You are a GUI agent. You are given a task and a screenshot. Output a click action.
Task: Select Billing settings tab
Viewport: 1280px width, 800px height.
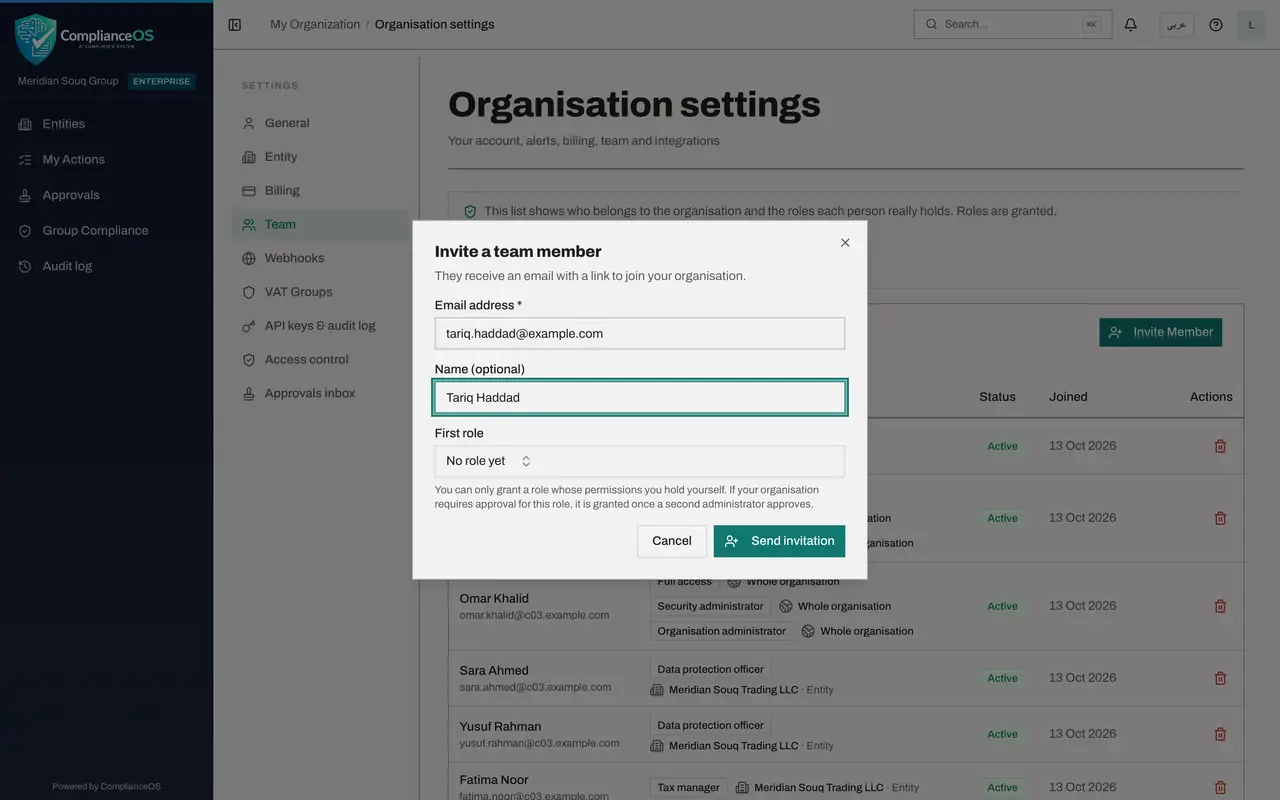[322, 191]
